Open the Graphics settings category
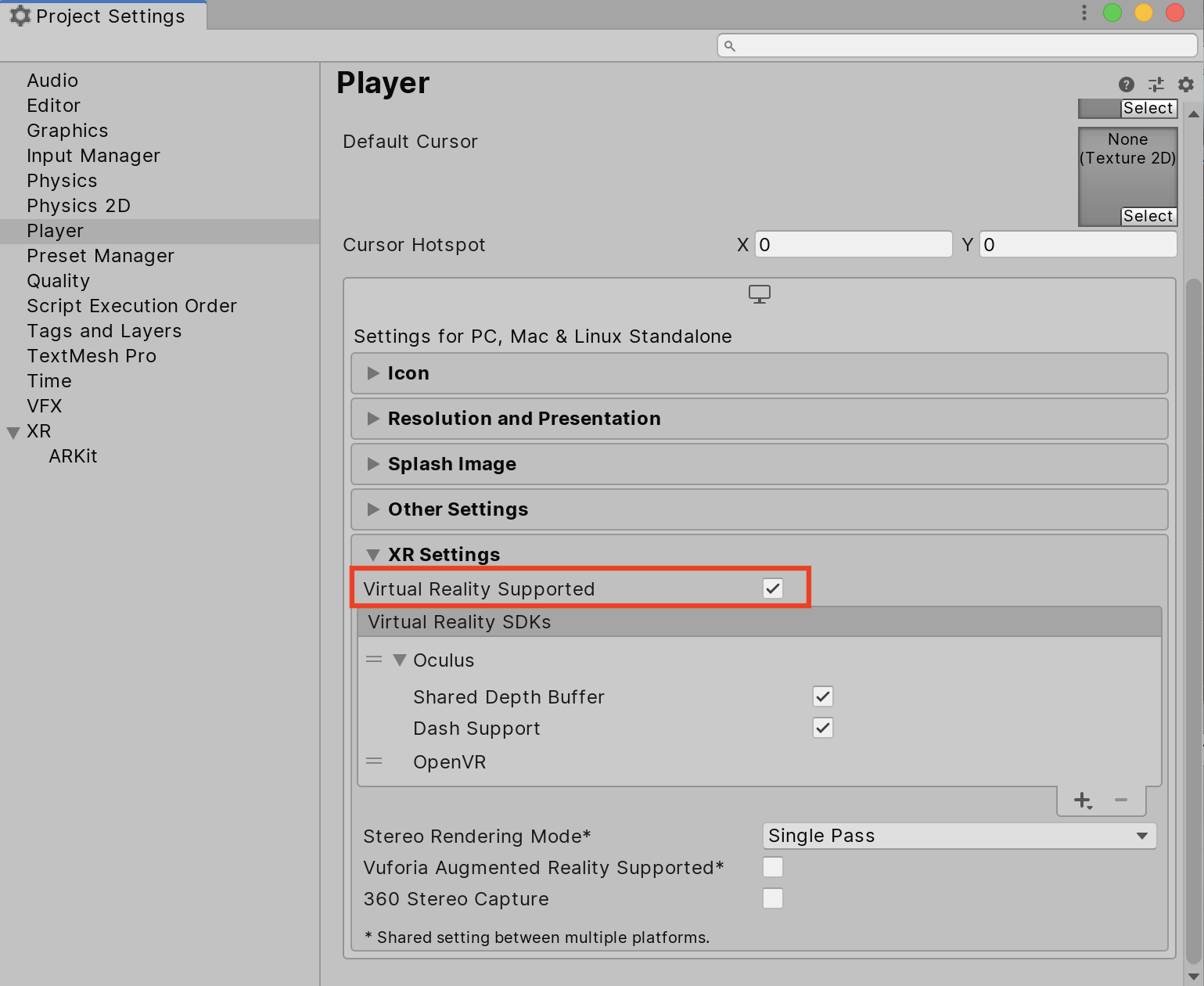This screenshot has width=1204, height=986. [x=67, y=131]
